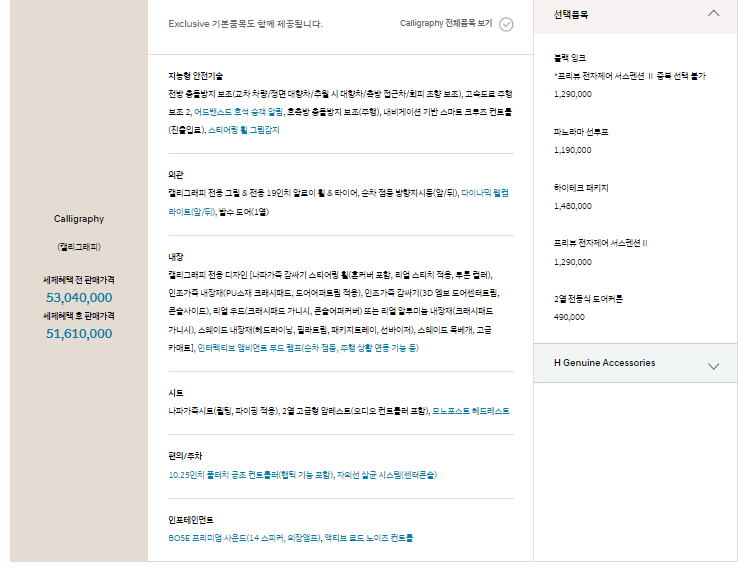Viewport: 748px width, 569px height.
Task: Select the 하이테크 패키지 option
Action: [581, 188]
